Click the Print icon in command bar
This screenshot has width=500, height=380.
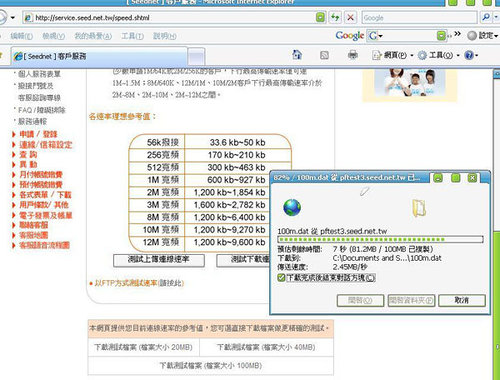353,55
